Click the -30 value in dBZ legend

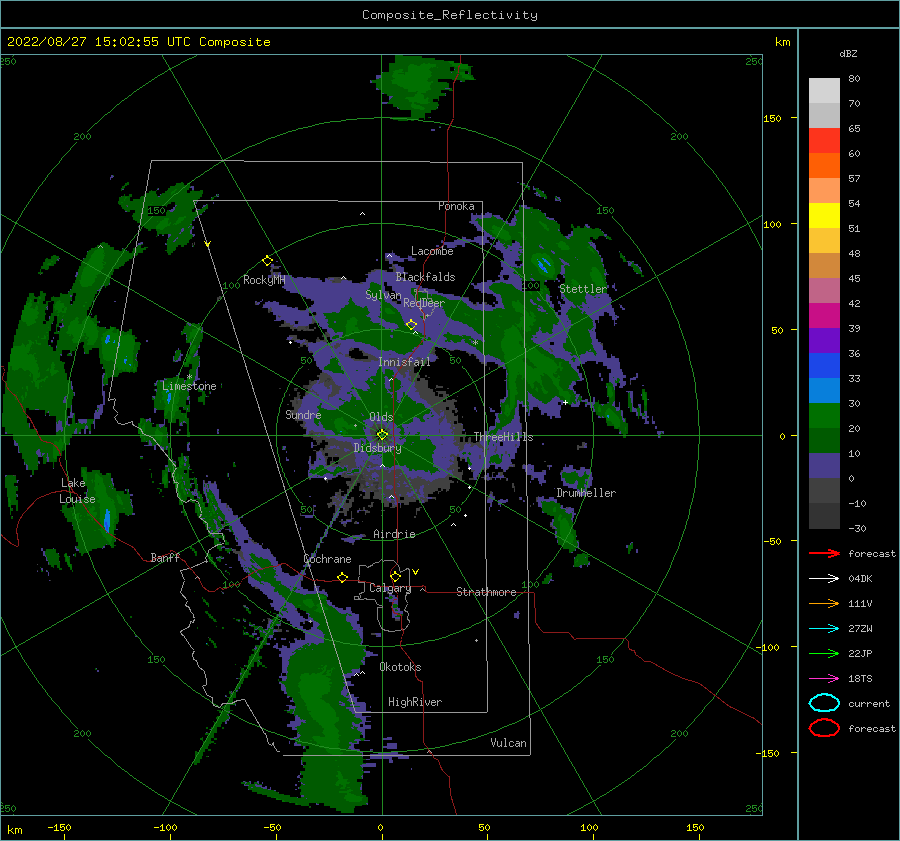pyautogui.click(x=857, y=528)
